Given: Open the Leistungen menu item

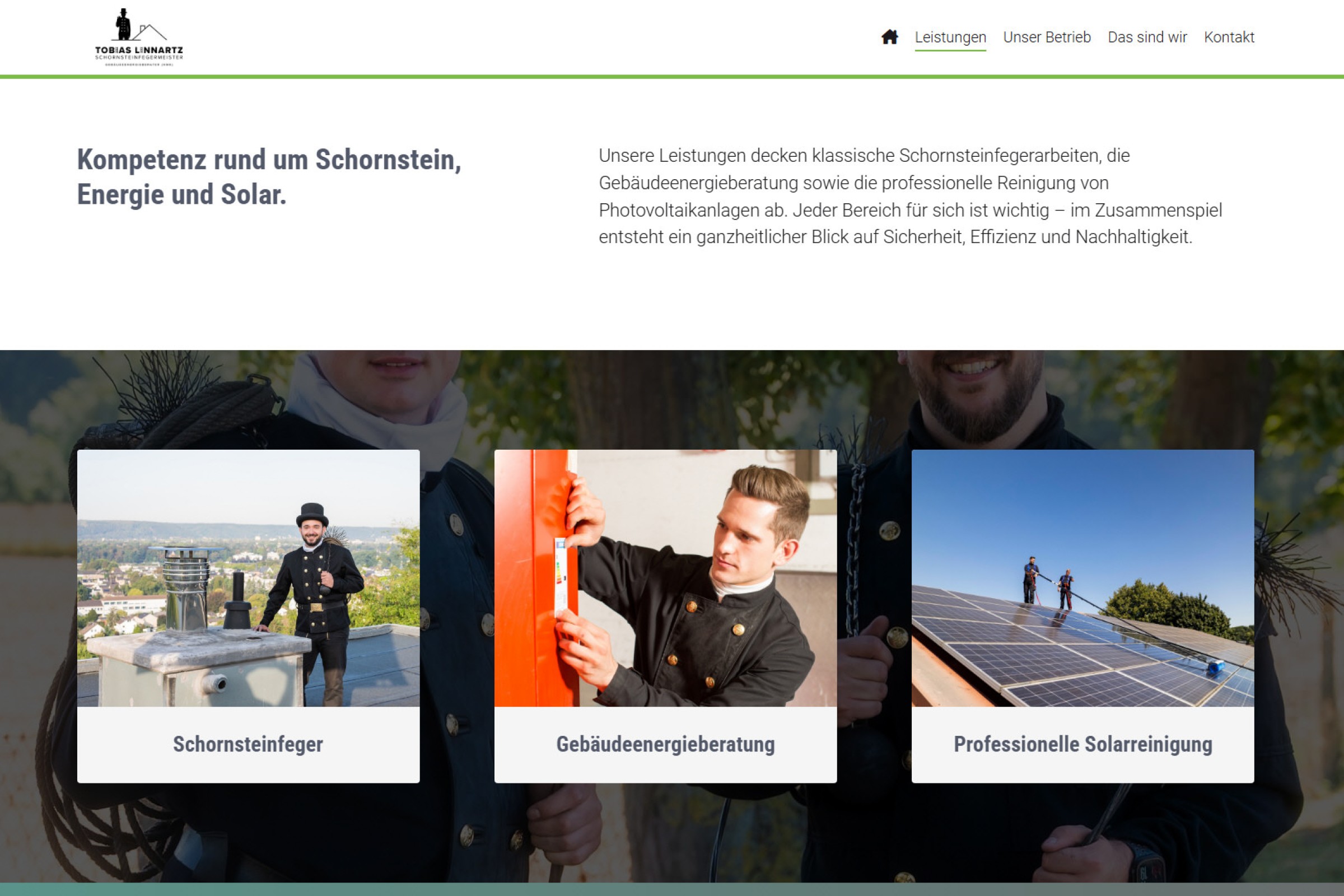Looking at the screenshot, I should (x=950, y=37).
